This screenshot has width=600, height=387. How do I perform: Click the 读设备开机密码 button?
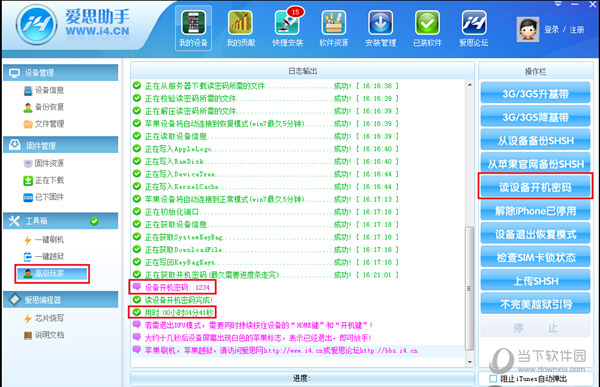(x=535, y=187)
